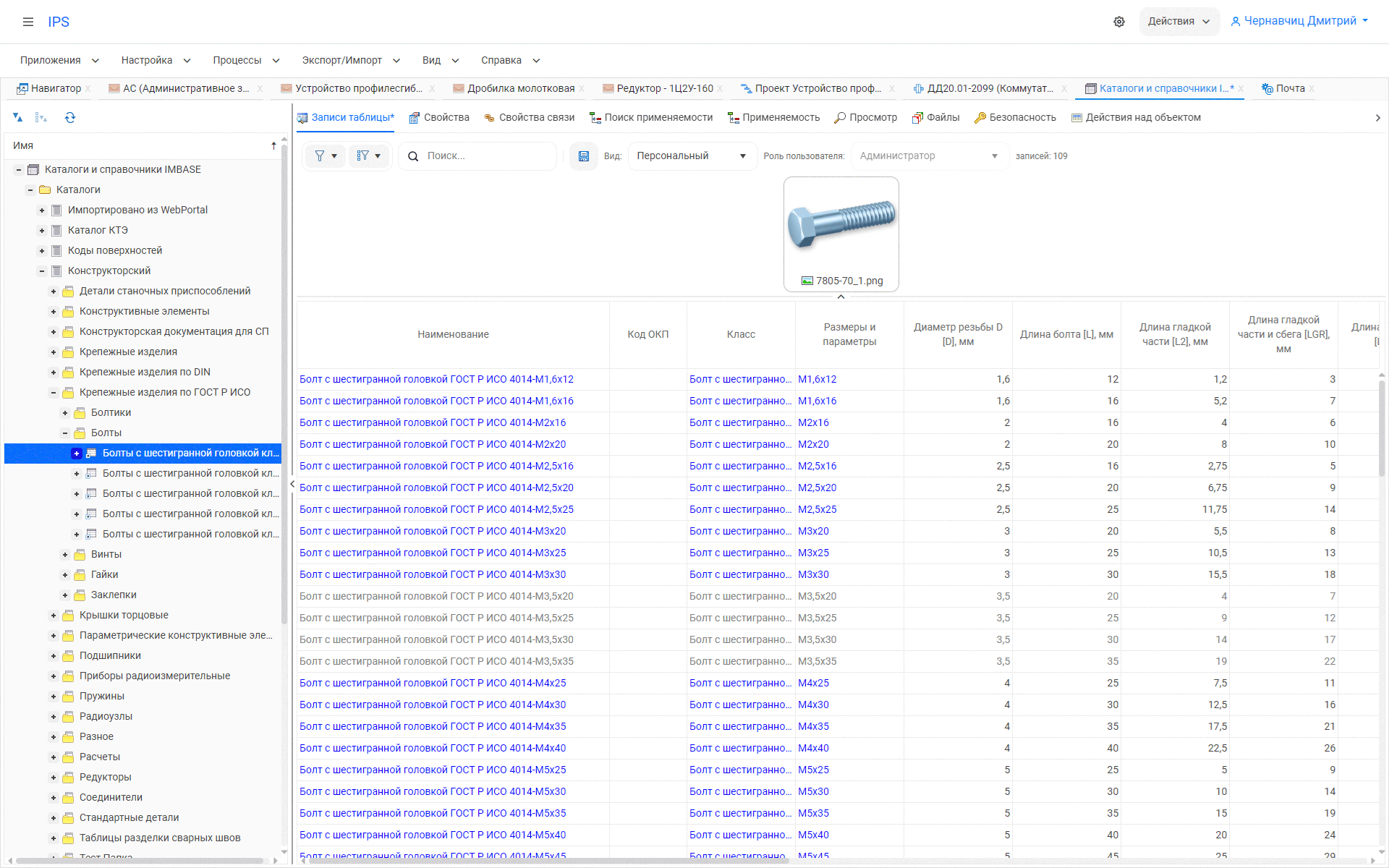Collapse image preview panel with chevron
Viewport: 1389px width, 868px height.
click(x=841, y=297)
